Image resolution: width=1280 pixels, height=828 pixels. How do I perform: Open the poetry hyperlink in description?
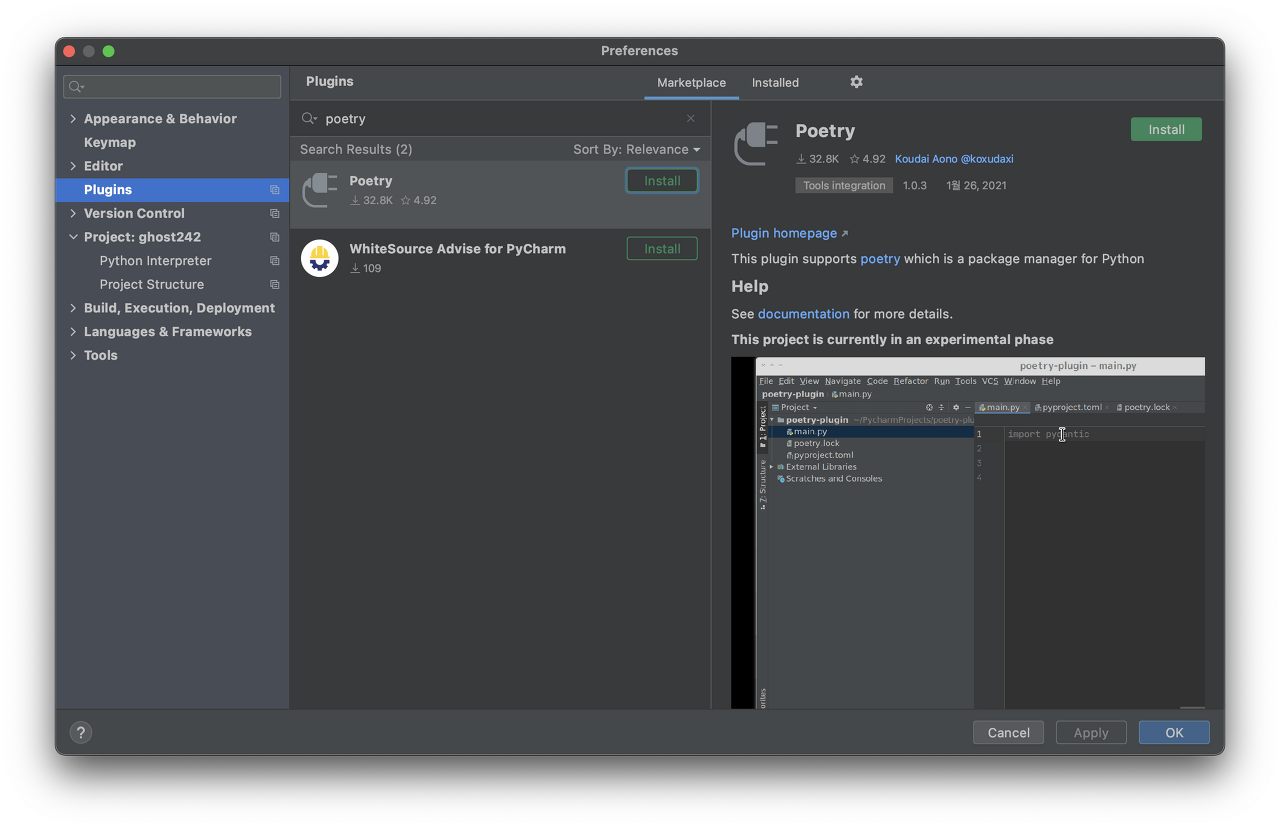pos(880,258)
